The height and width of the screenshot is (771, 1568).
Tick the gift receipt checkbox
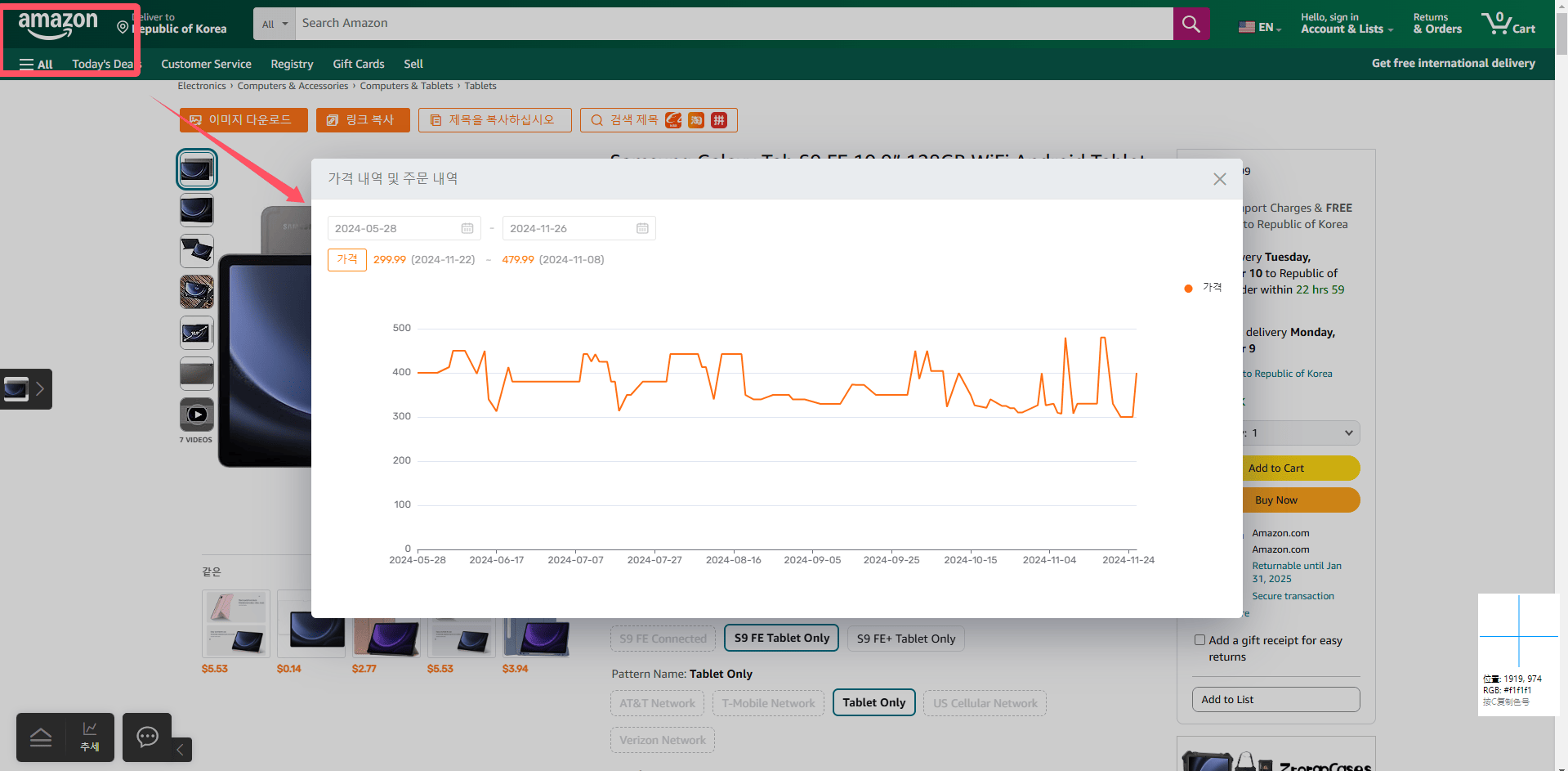[x=1199, y=640]
